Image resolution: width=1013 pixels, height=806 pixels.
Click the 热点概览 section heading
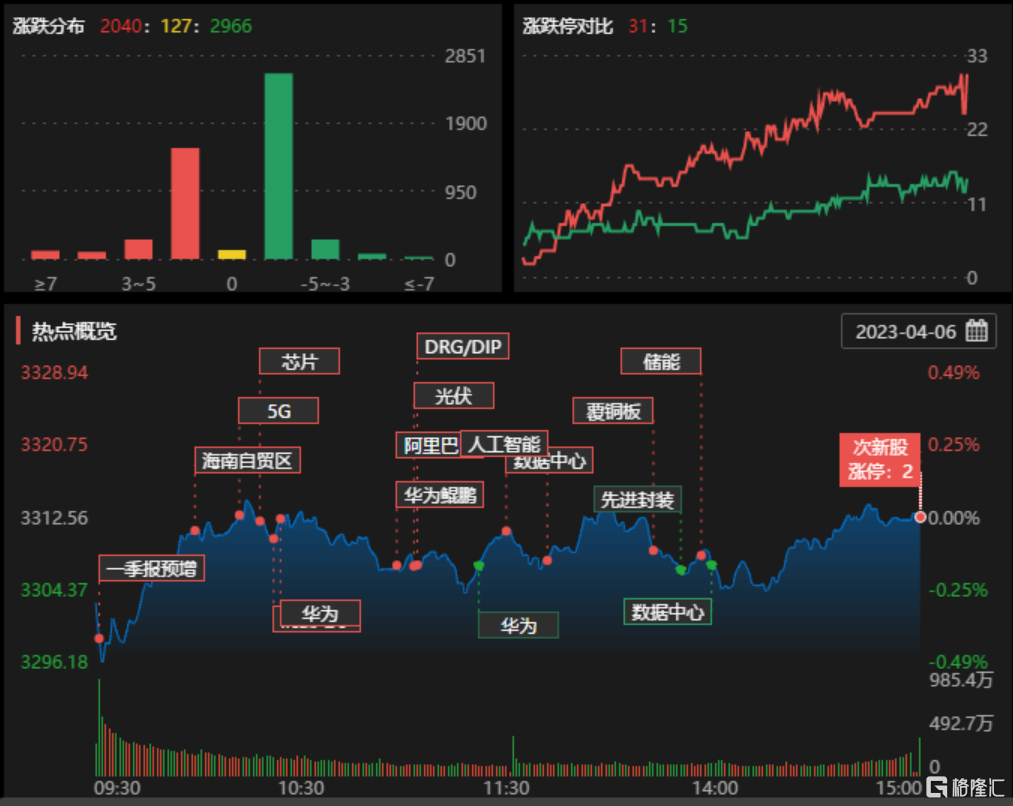click(74, 331)
